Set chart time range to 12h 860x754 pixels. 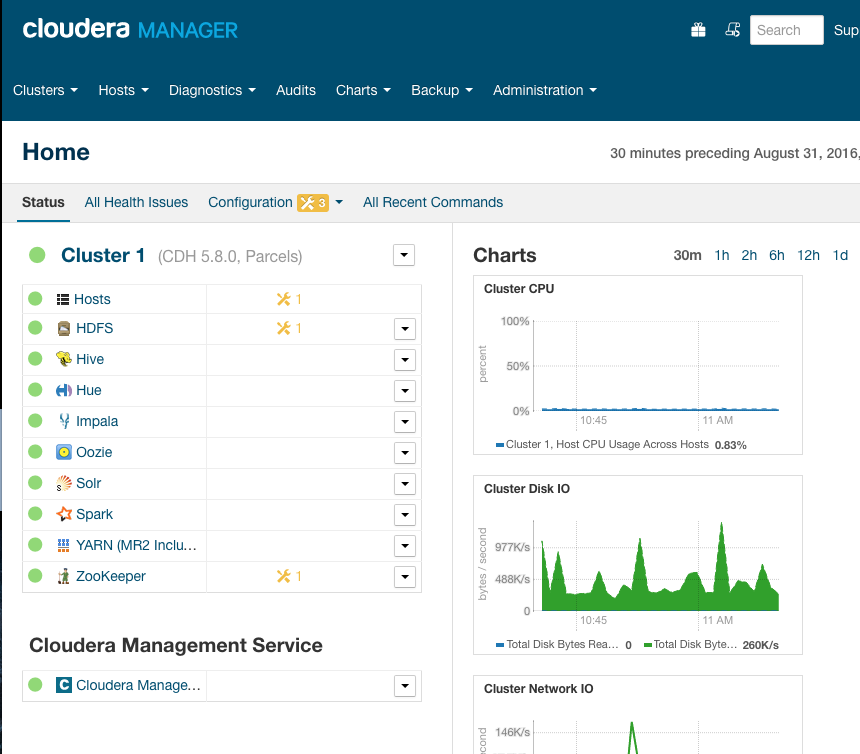pyautogui.click(x=808, y=256)
